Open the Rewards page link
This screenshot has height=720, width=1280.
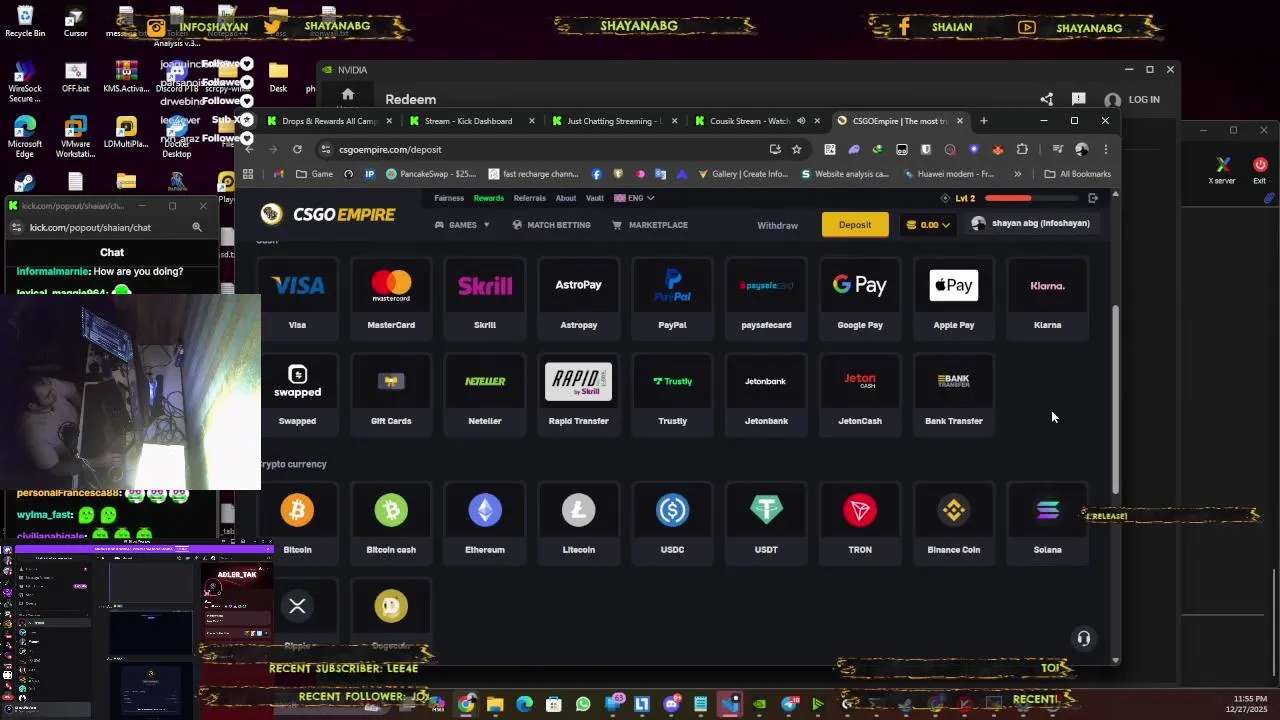tap(489, 198)
